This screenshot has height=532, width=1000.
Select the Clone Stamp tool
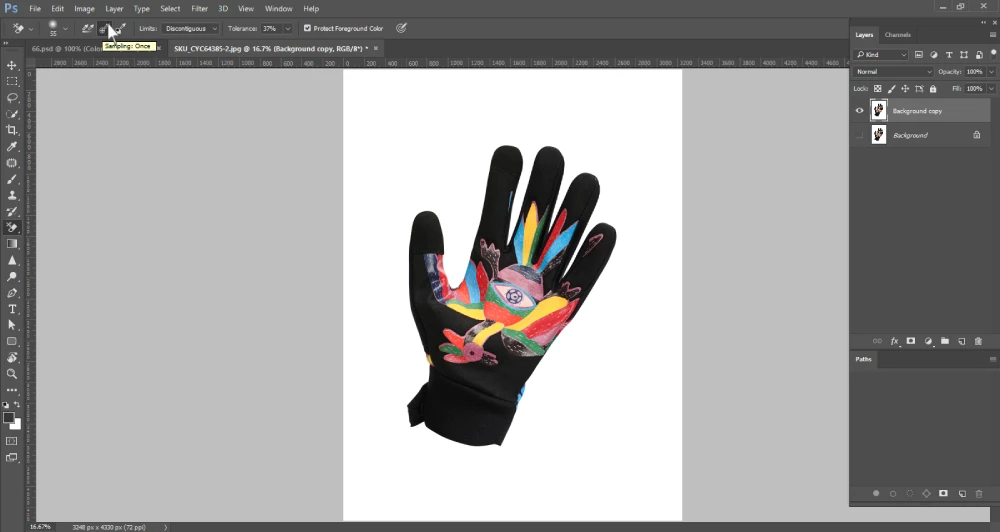tap(11, 195)
